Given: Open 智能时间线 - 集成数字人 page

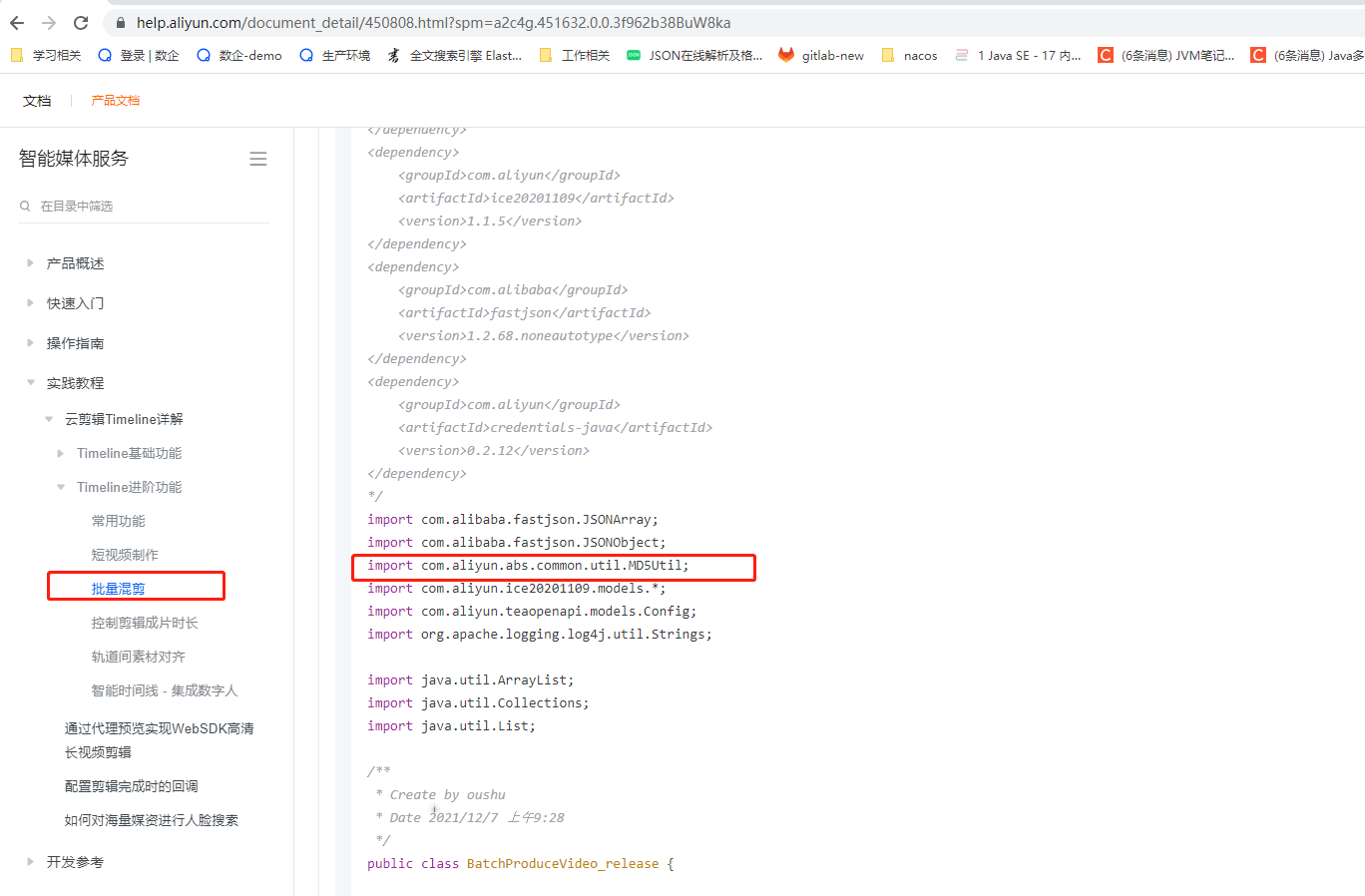Looking at the screenshot, I should pos(165,690).
